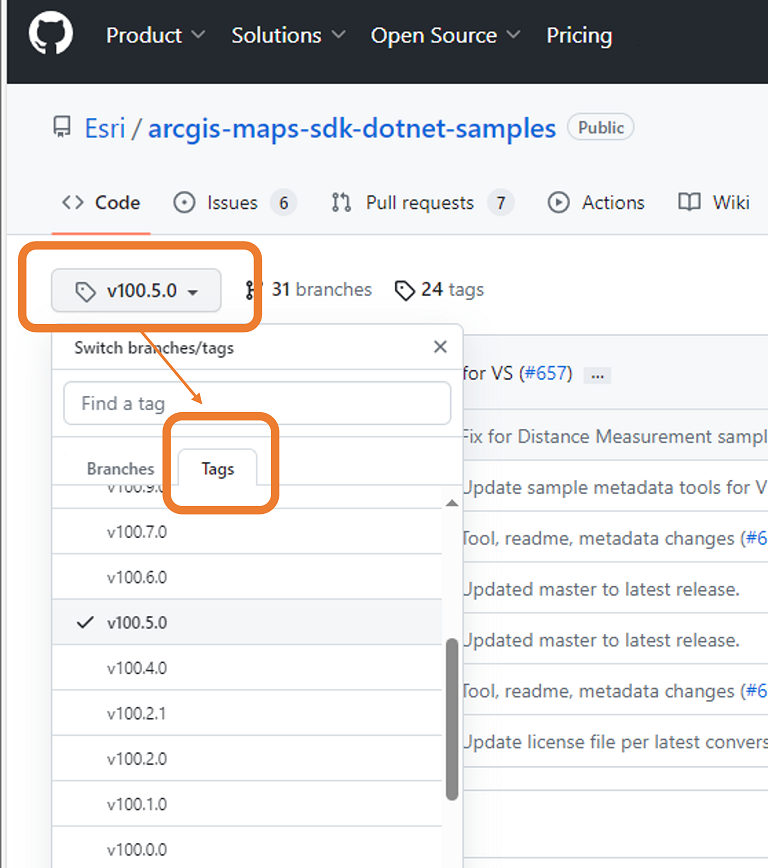Focus the Find a tag field
This screenshot has height=868, width=768.
257,403
